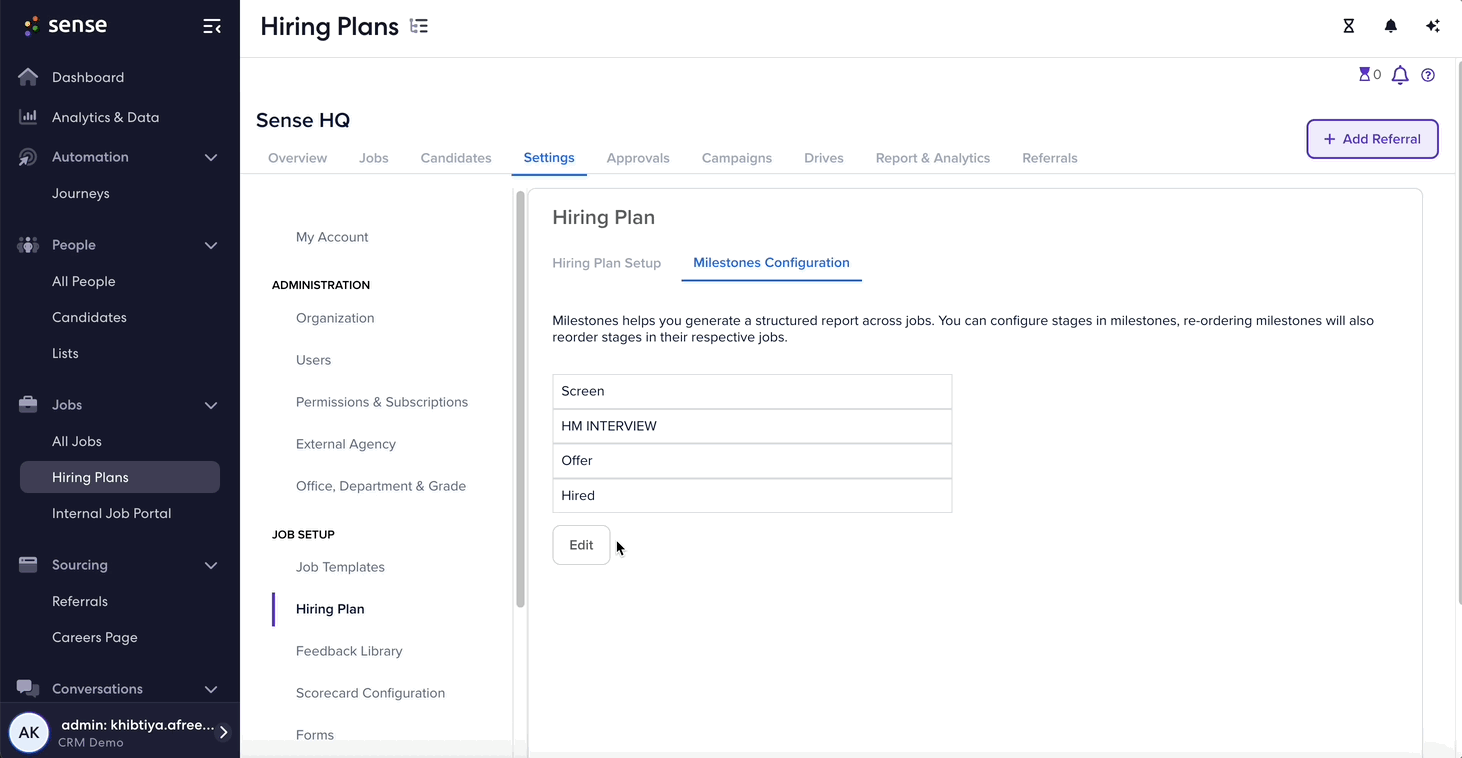Open the Approvals tab
The width and height of the screenshot is (1462, 758).
(x=638, y=158)
